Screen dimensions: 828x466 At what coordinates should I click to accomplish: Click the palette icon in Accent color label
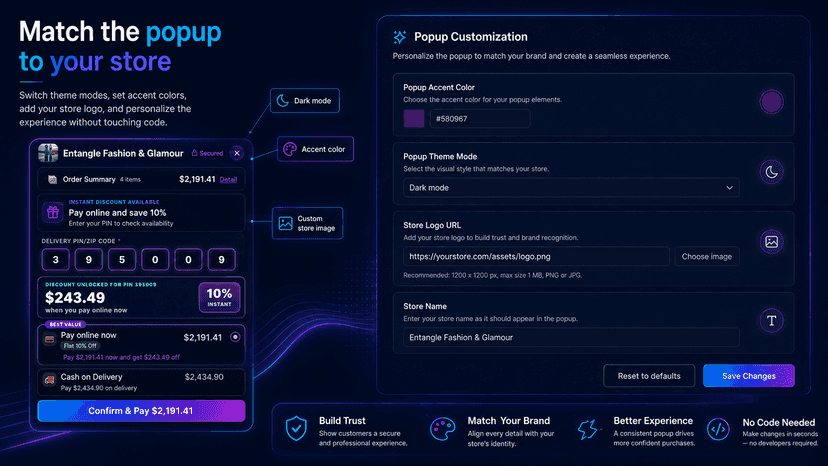(289, 149)
